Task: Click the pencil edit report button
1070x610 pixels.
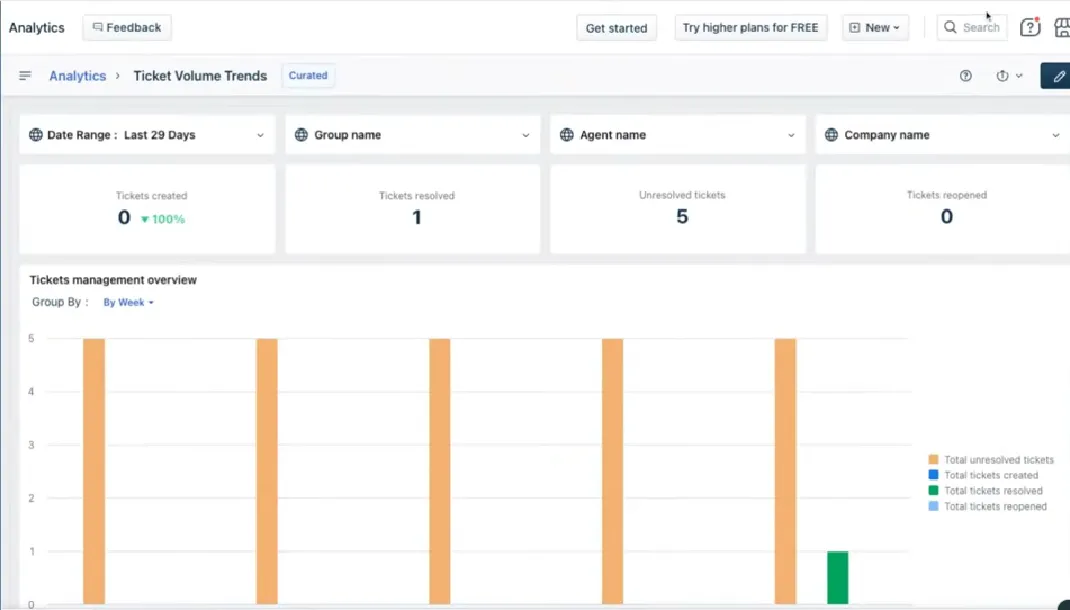Action: click(x=1056, y=76)
